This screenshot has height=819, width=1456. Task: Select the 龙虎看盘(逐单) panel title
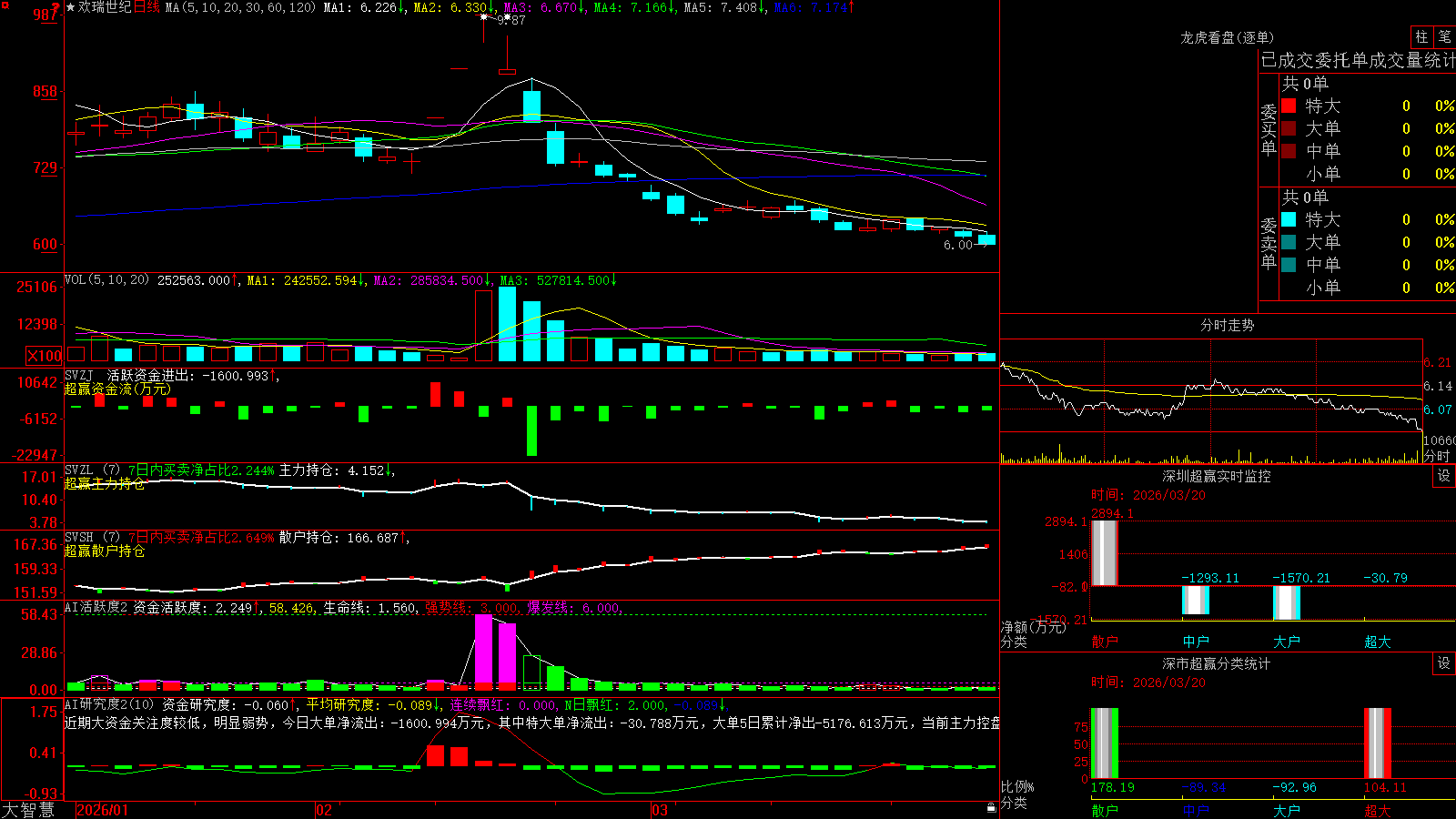coord(1227,37)
